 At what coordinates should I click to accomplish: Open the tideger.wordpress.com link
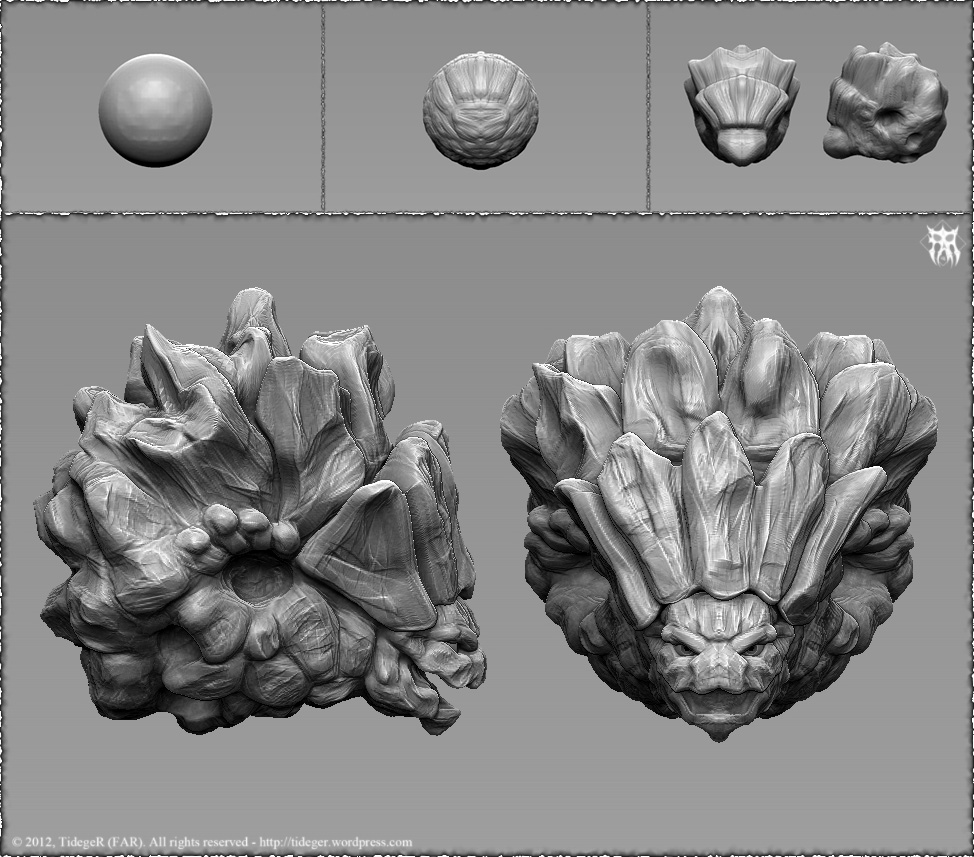point(335,843)
